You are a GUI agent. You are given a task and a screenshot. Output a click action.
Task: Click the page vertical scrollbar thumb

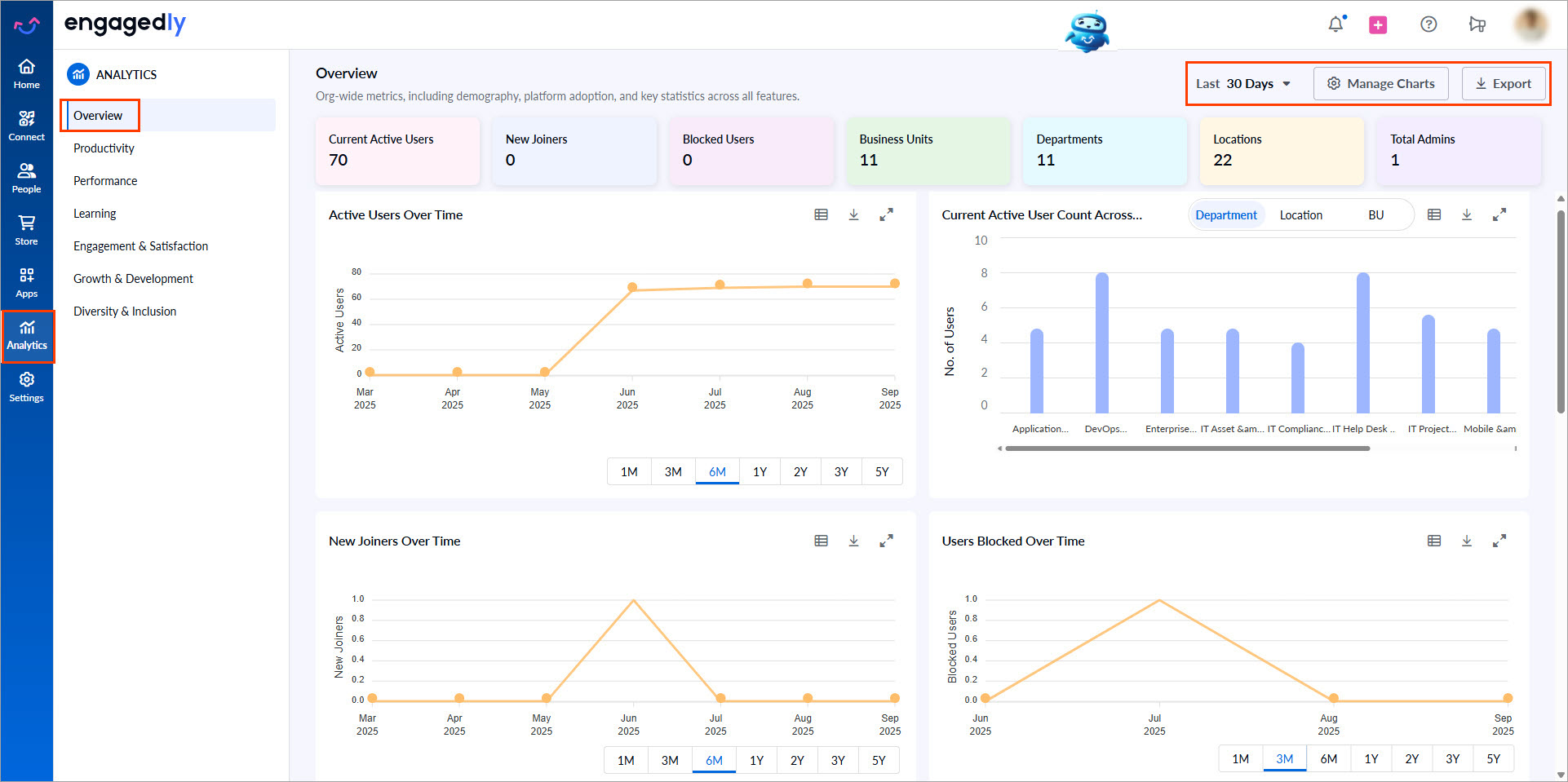click(x=1561, y=310)
